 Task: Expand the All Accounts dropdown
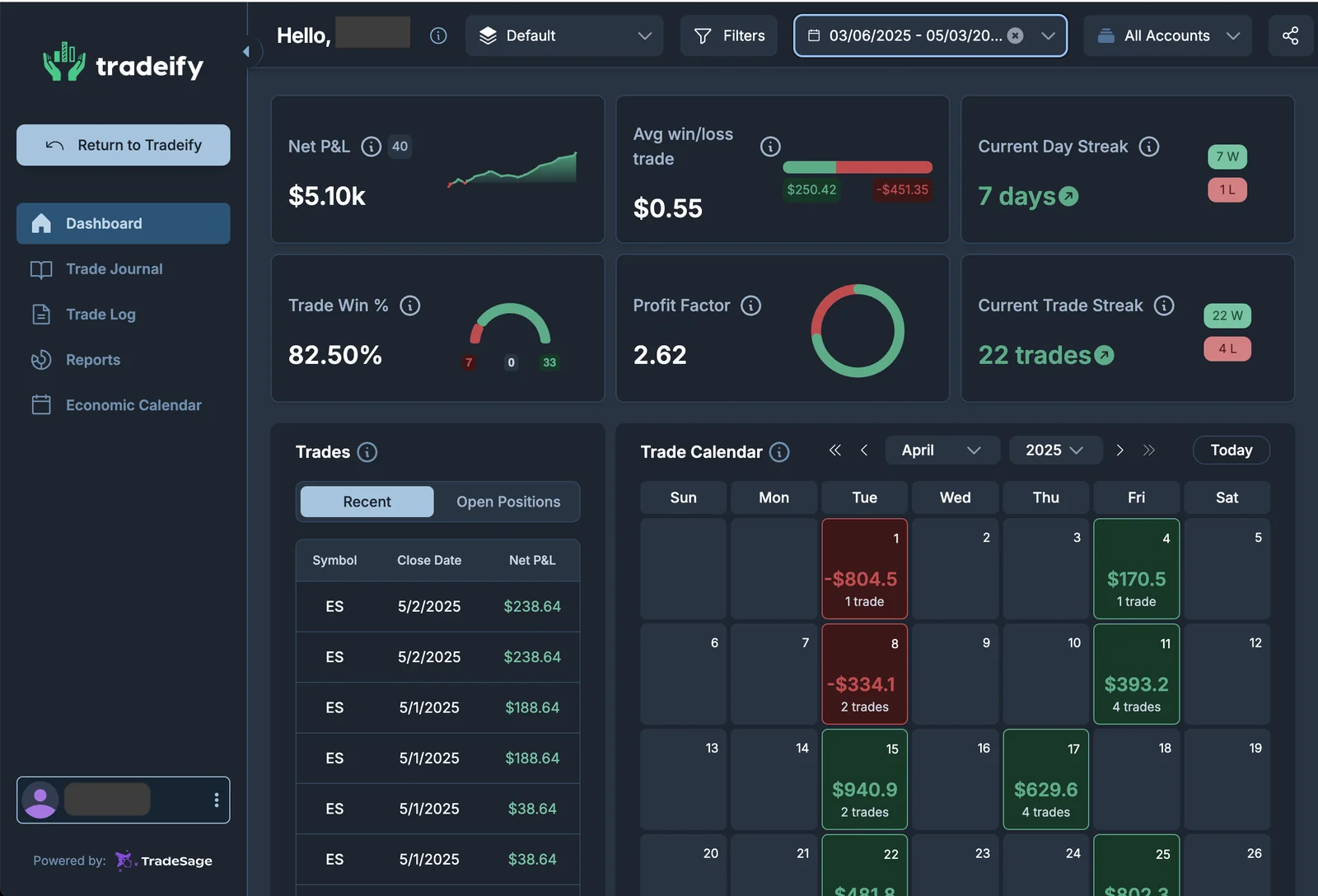click(1167, 35)
